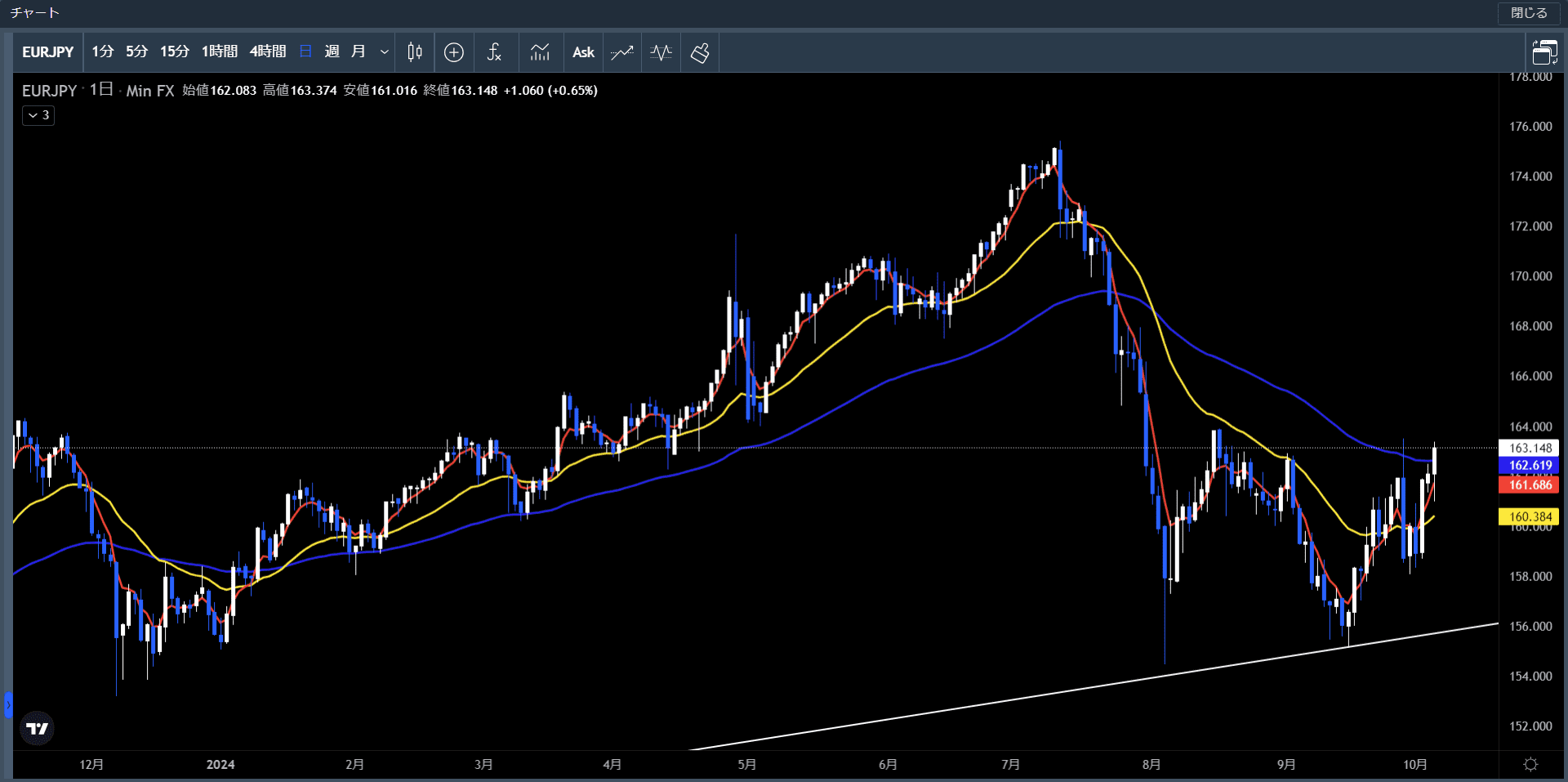The image size is (1568, 782).
Task: Open the fx indicators menu
Action: 494,52
